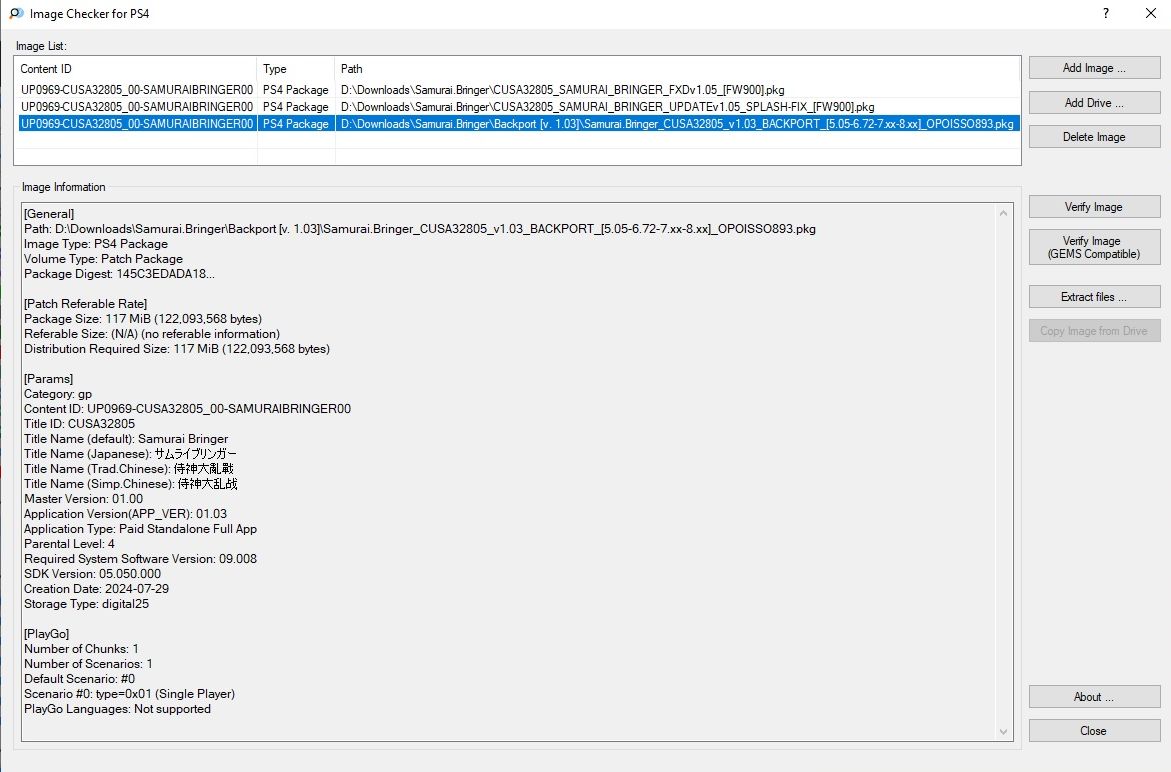Open the Extract files dialog

tap(1094, 296)
